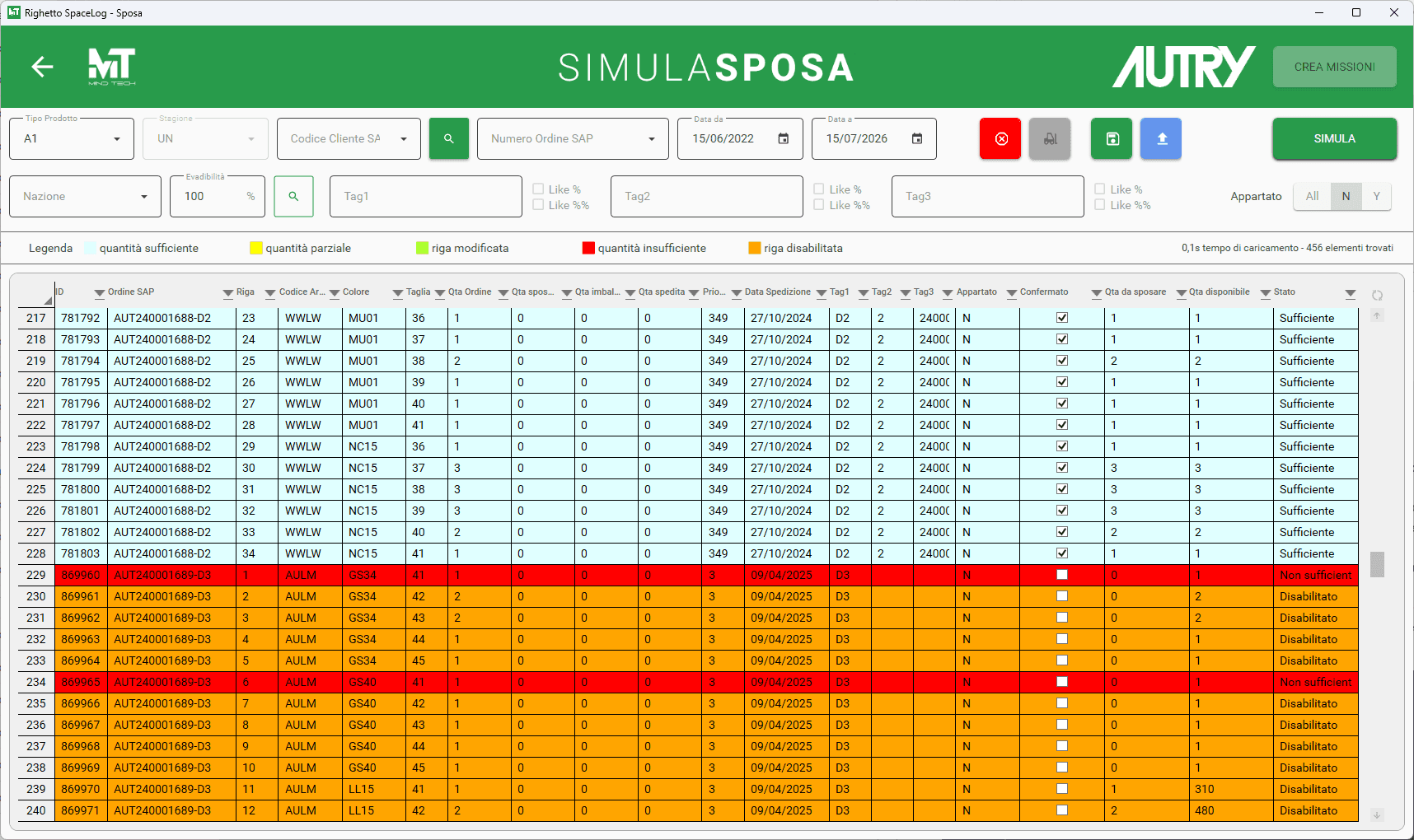1414x840 pixels.
Task: Open the Codice Ar... column filter
Action: pos(335,293)
